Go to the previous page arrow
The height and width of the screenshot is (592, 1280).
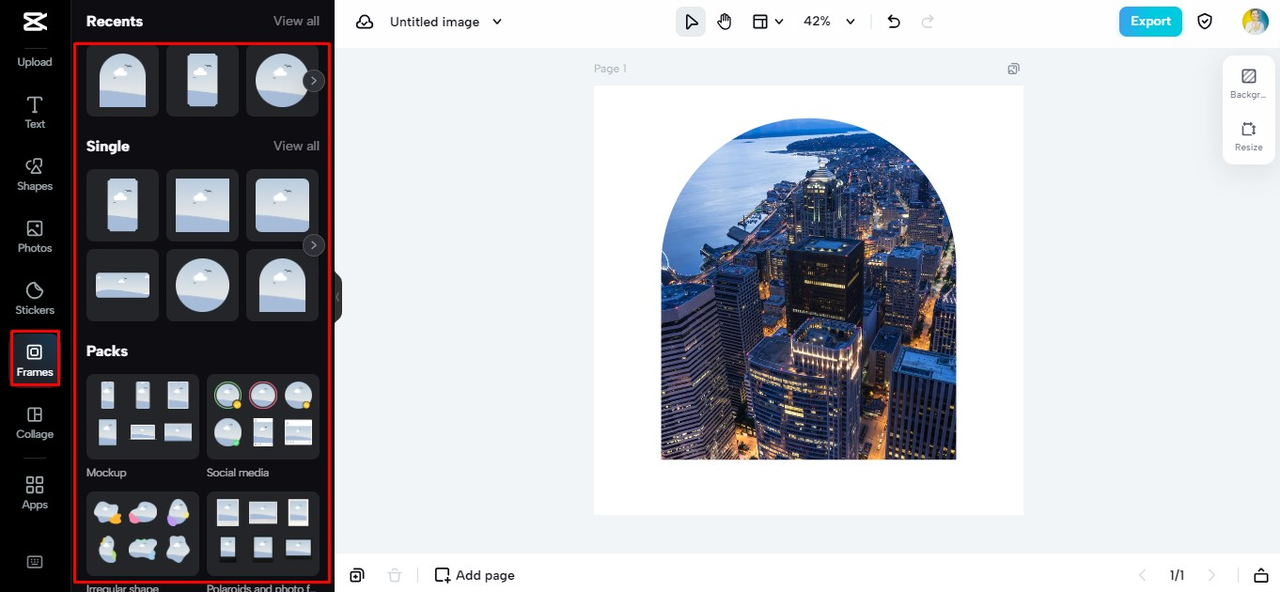pyautogui.click(x=1142, y=575)
